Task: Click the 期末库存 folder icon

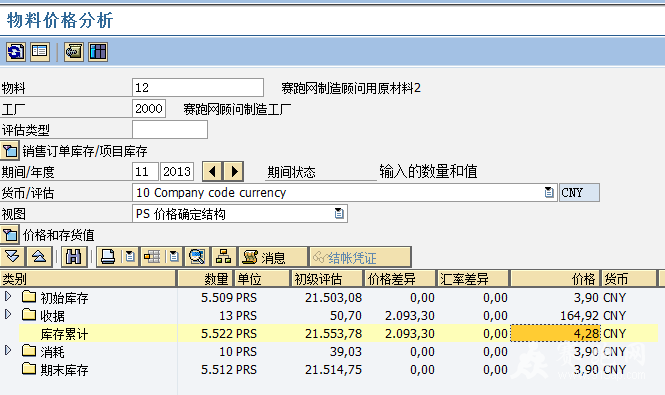Action: point(29,369)
